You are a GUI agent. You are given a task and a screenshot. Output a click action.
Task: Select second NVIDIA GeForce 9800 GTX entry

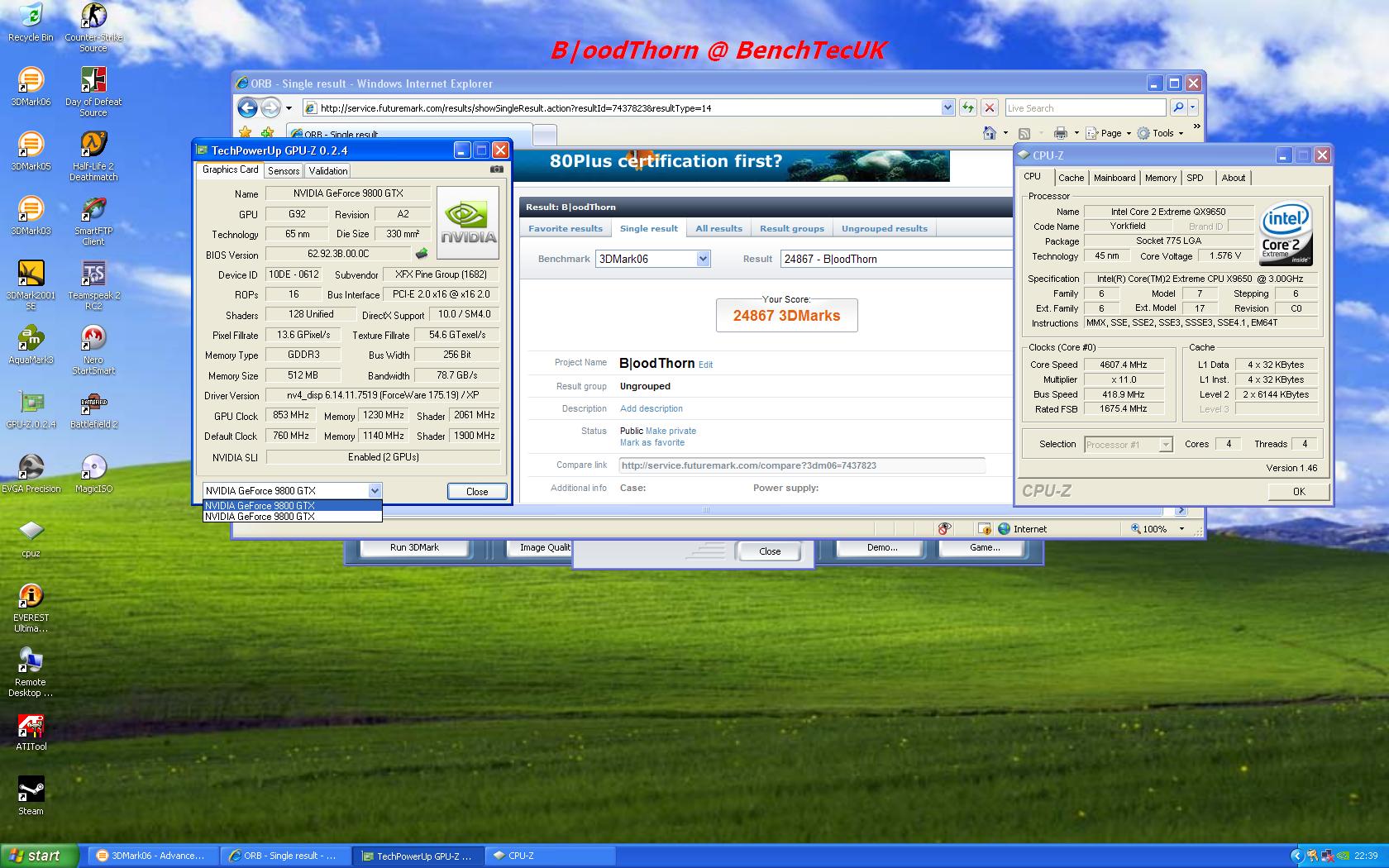click(x=293, y=517)
